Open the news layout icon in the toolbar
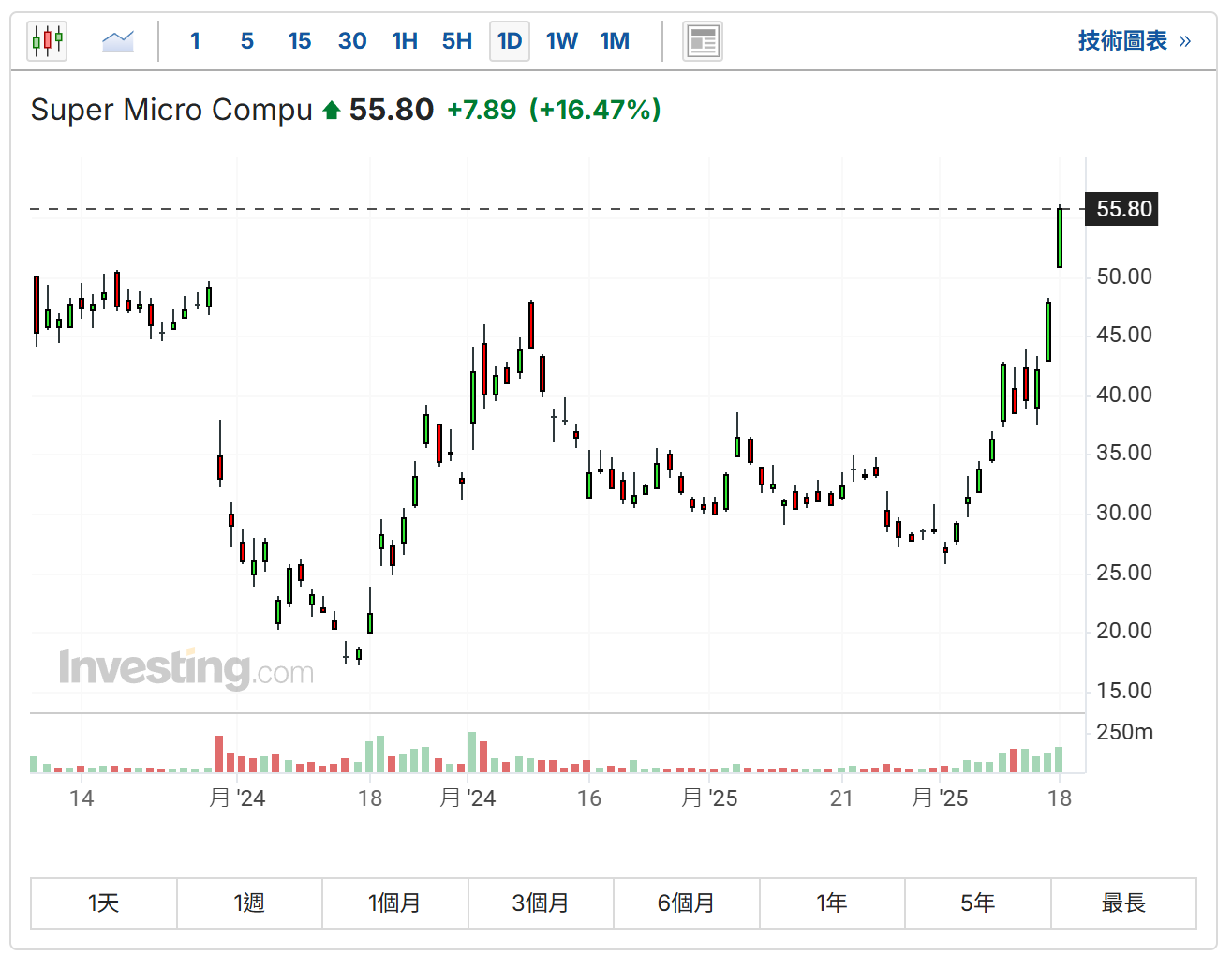1232x955 pixels. click(x=703, y=41)
